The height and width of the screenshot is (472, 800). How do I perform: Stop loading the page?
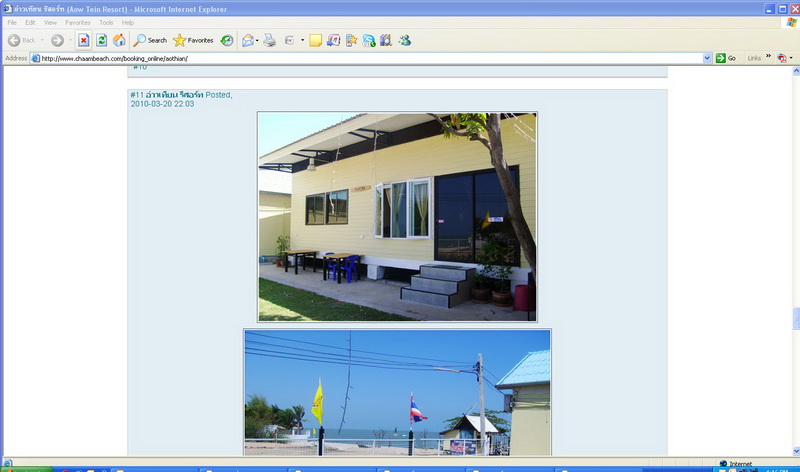84,40
